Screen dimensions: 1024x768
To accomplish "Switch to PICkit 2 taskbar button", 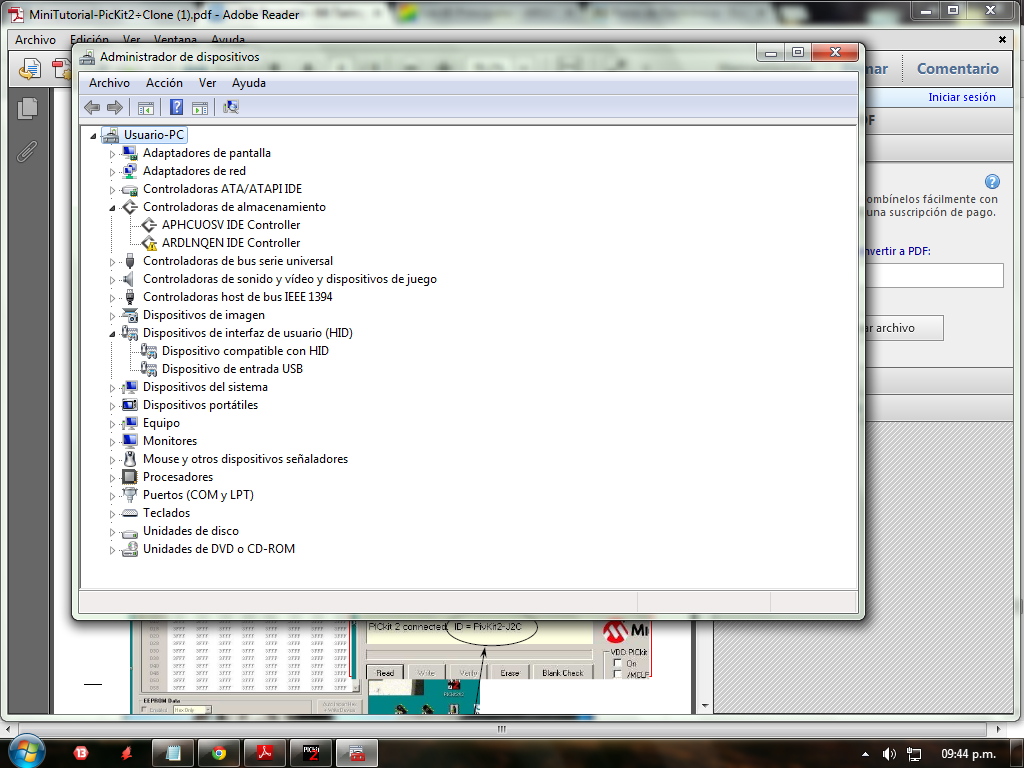I will coord(311,754).
